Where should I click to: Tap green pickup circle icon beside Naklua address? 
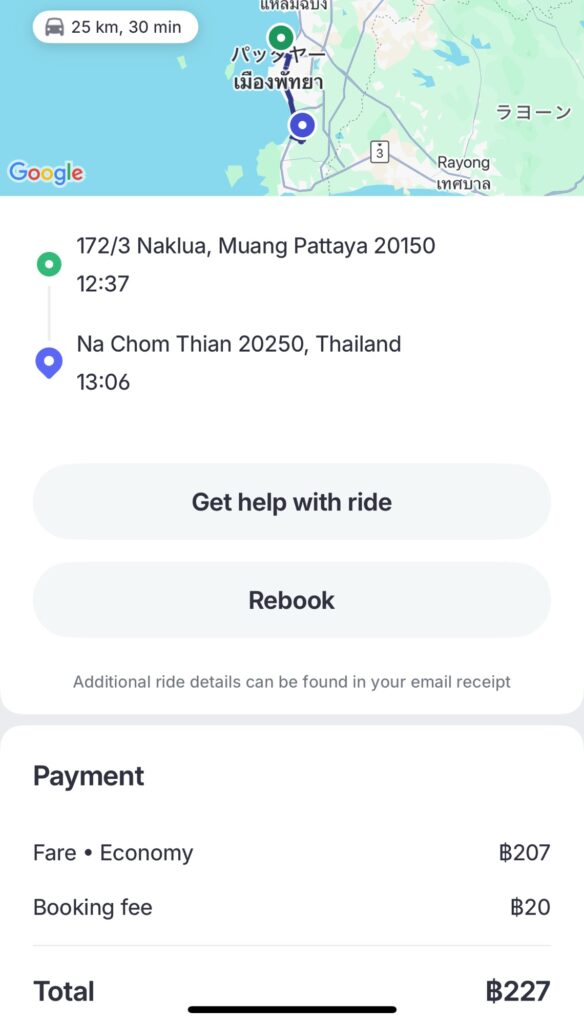point(49,264)
